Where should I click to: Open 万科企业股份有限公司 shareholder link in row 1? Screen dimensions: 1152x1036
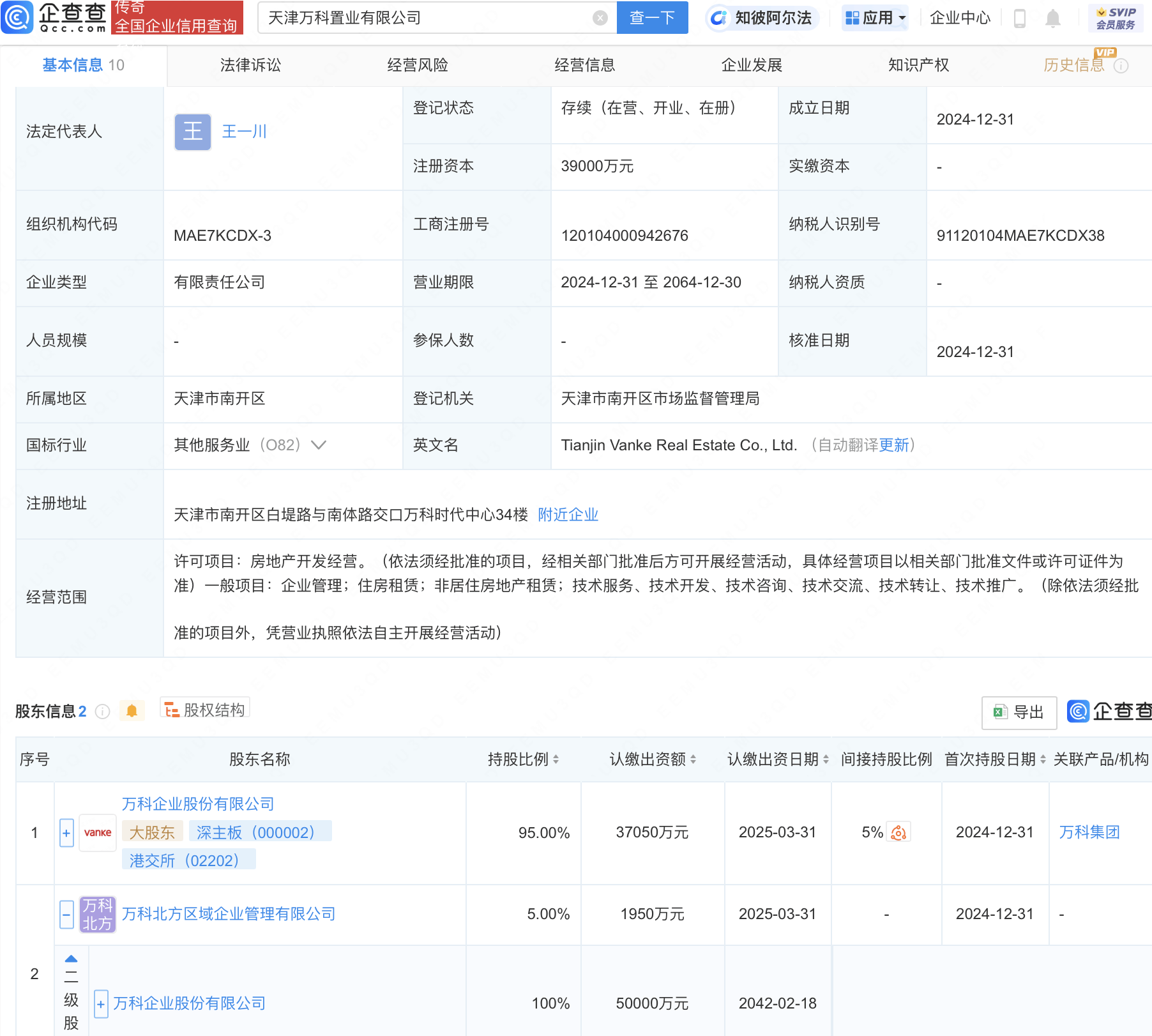(x=198, y=804)
